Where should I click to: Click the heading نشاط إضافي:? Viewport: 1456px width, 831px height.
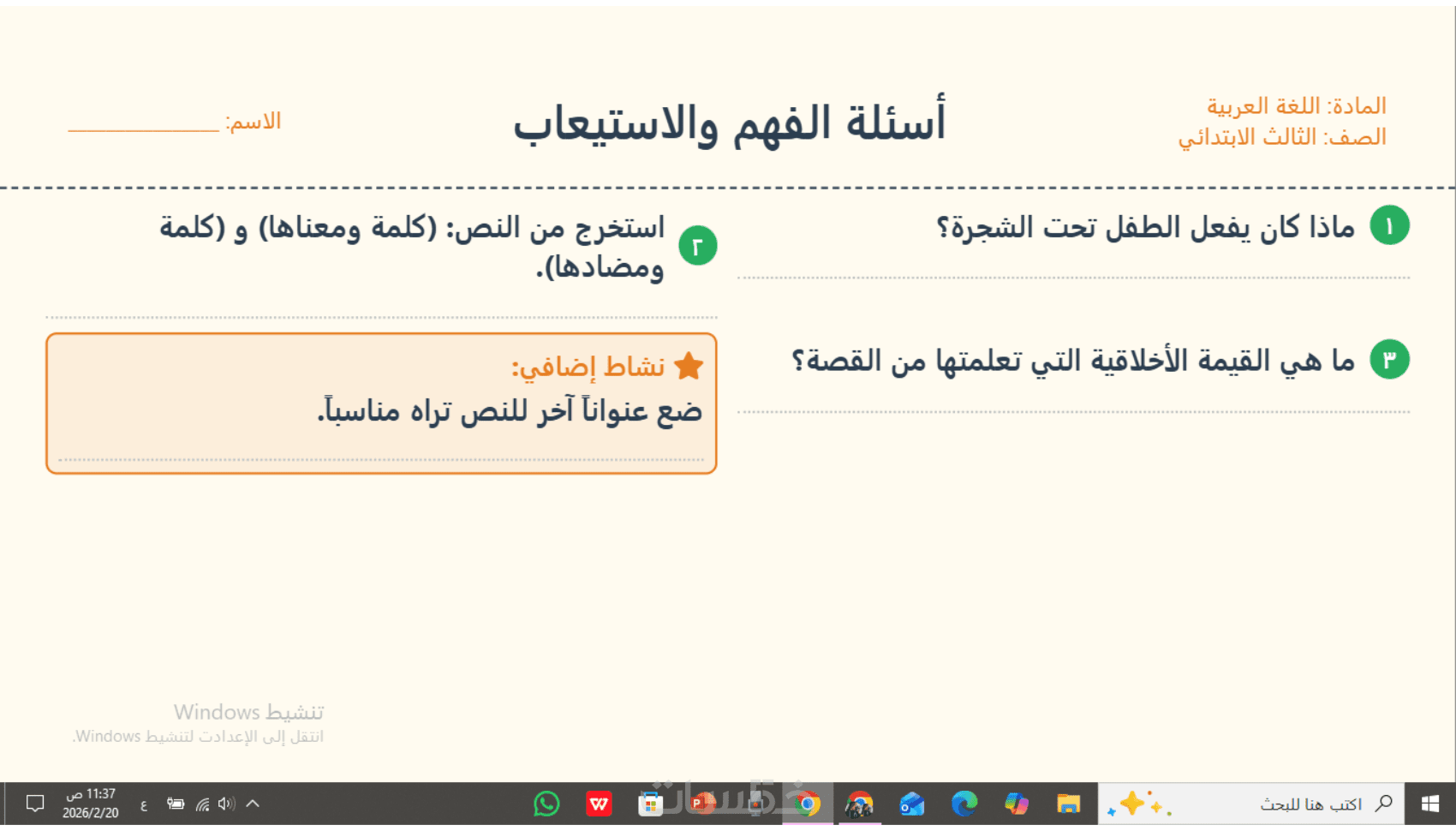pos(588,367)
